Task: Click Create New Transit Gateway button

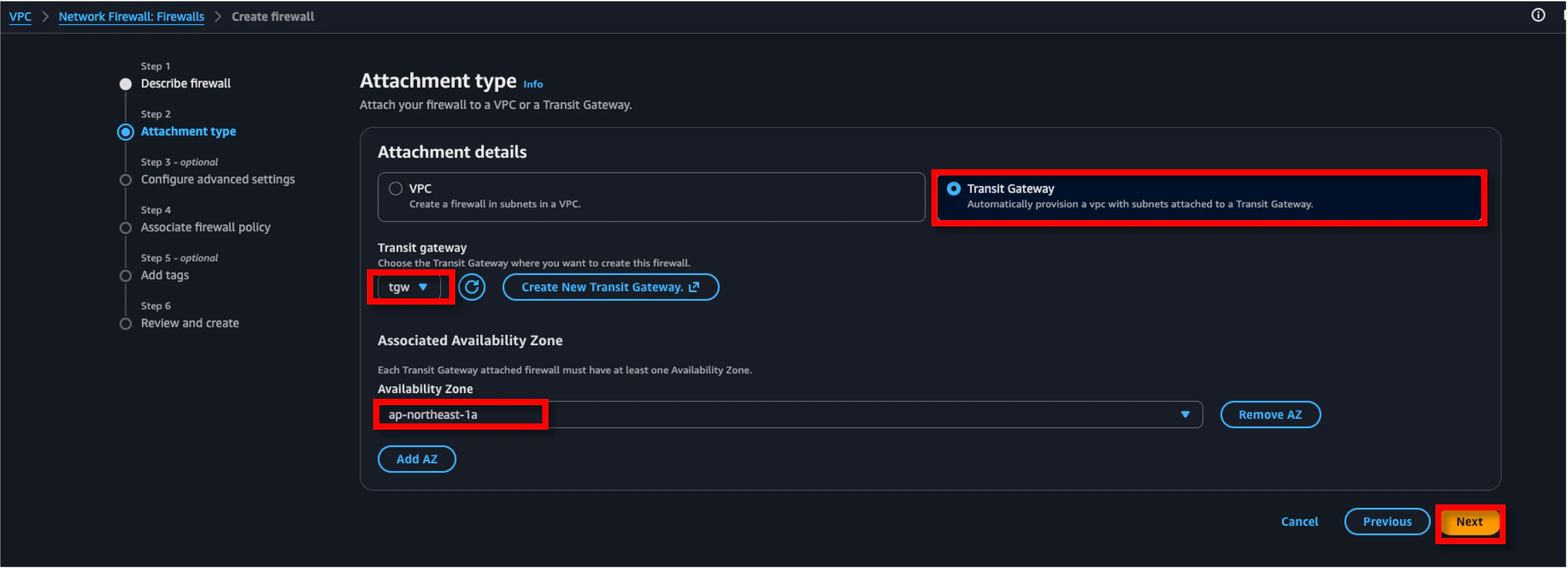Action: pyautogui.click(x=611, y=287)
